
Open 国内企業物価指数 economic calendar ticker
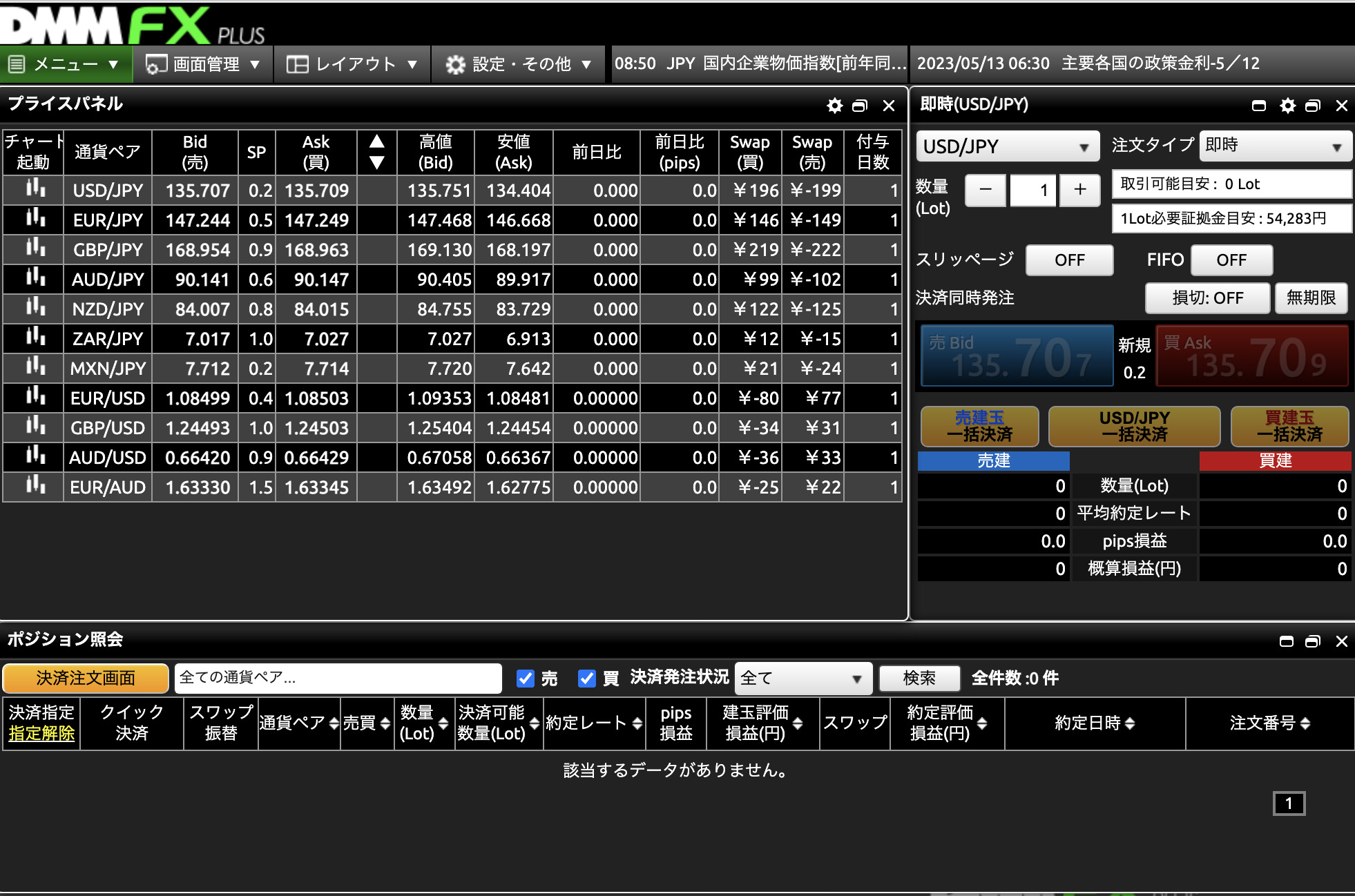coord(760,64)
